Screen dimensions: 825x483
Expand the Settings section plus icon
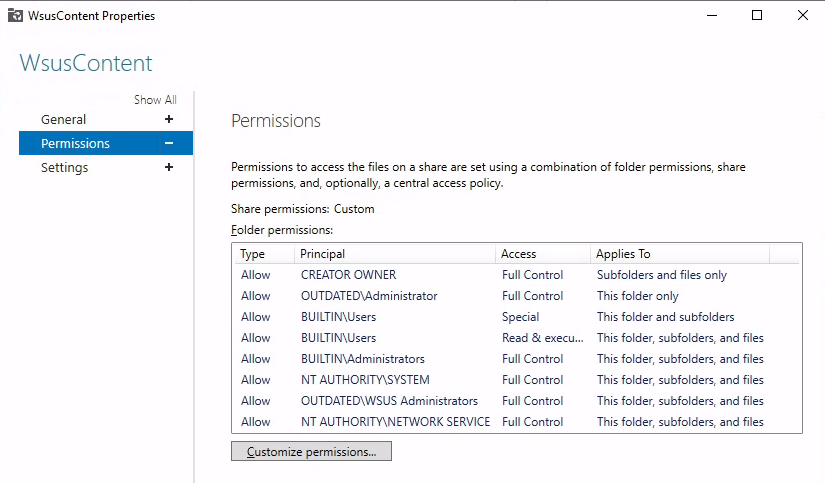pos(169,167)
